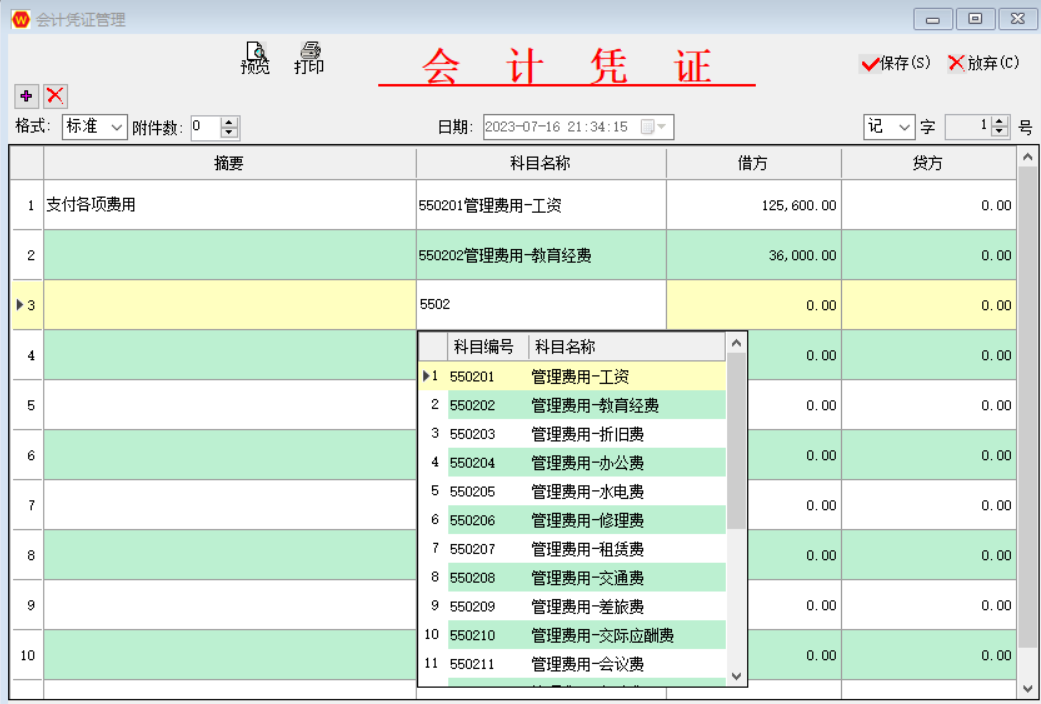Click the debit cell showing 125,600.00
This screenshot has width=1041, height=704.
click(x=753, y=205)
